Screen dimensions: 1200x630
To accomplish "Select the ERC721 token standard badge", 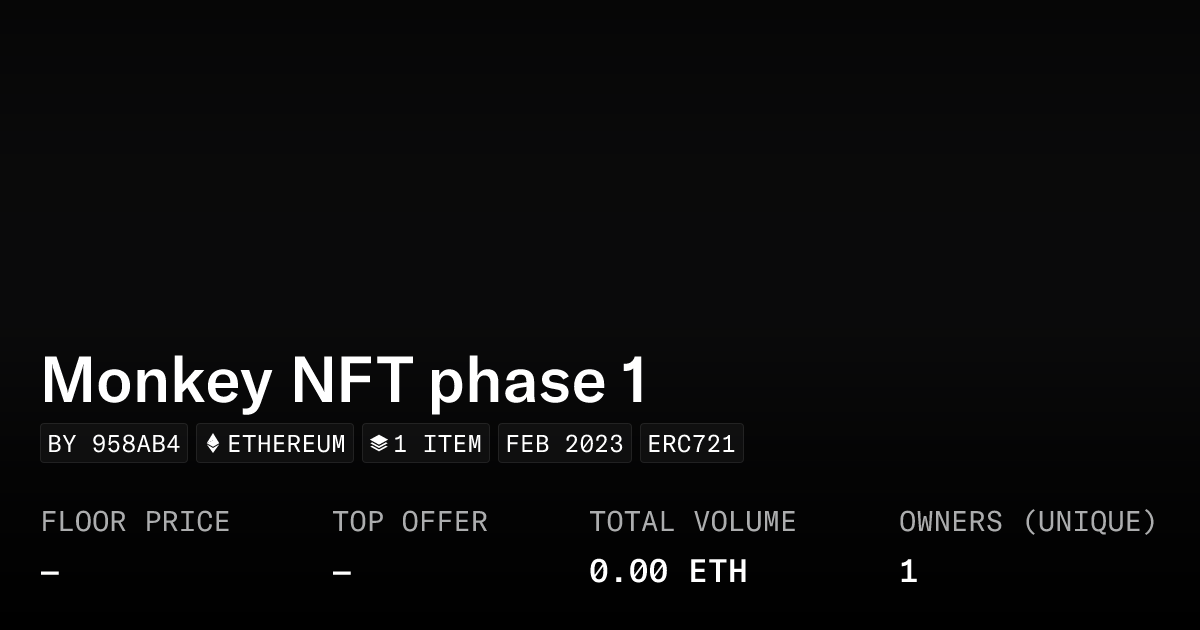I will (691, 444).
